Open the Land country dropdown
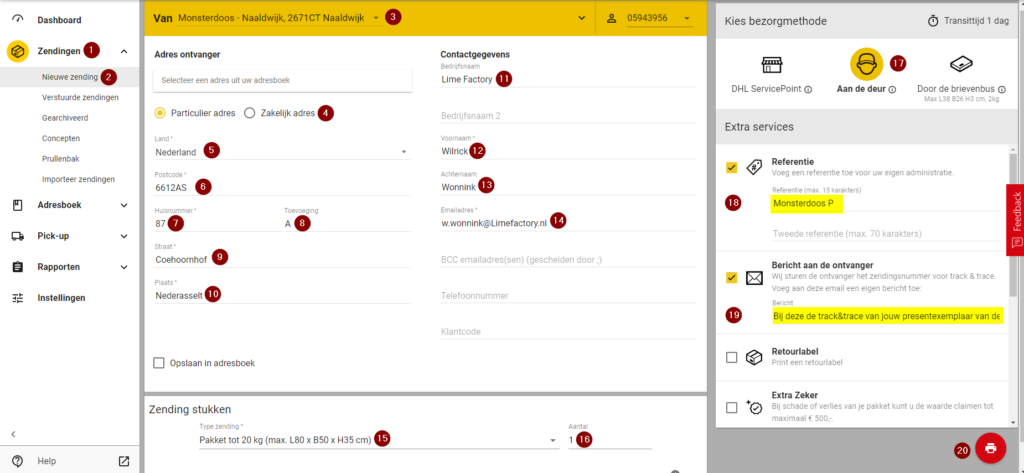 [404, 153]
